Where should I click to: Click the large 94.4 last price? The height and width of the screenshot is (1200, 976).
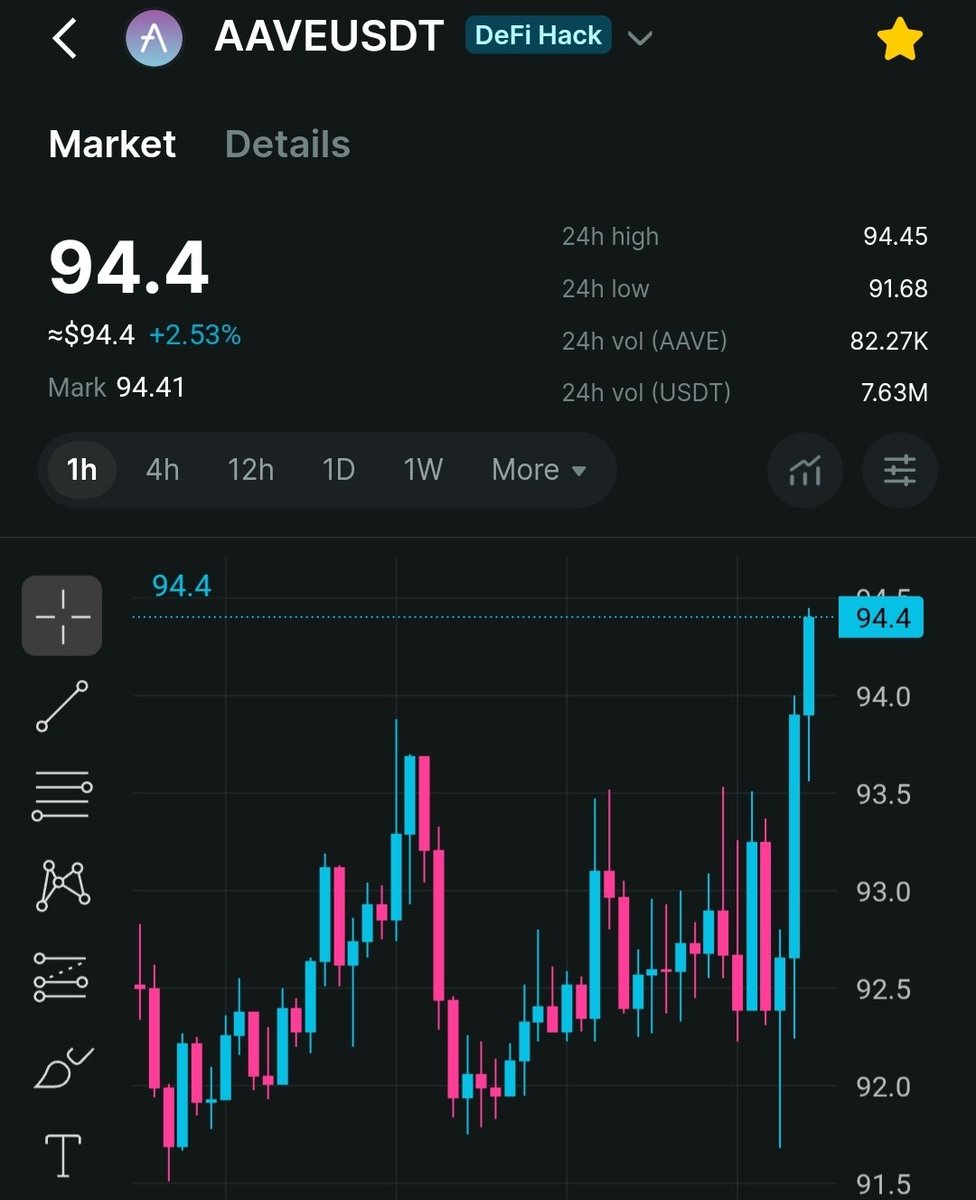pyautogui.click(x=129, y=268)
